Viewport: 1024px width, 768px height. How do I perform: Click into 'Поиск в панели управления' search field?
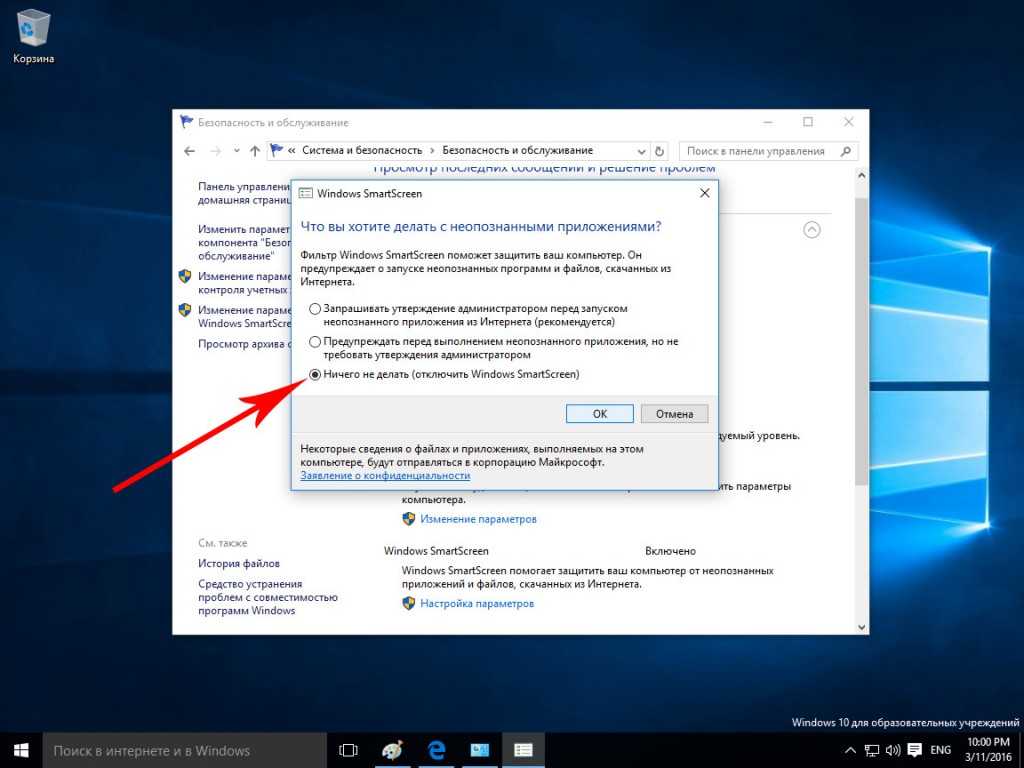769,151
